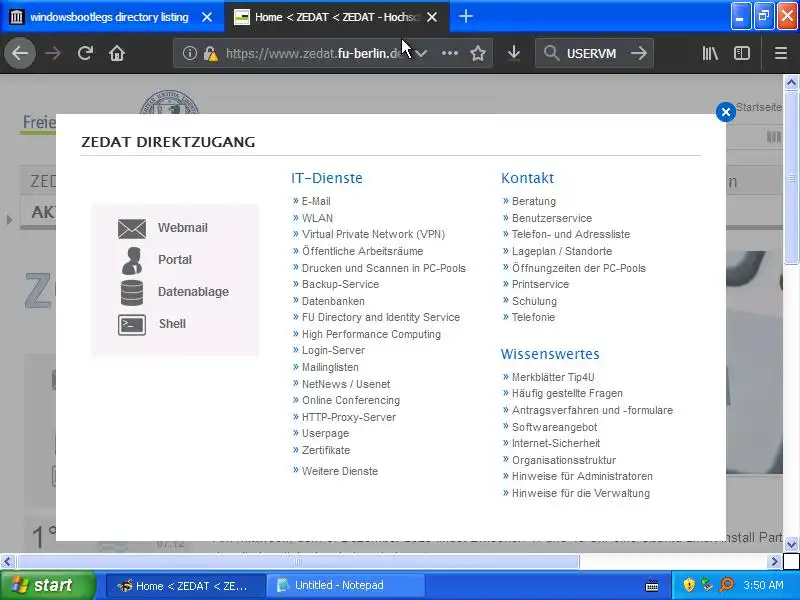Open Häufig gestellte Fragen link
Screen dimensions: 800x600
(567, 393)
